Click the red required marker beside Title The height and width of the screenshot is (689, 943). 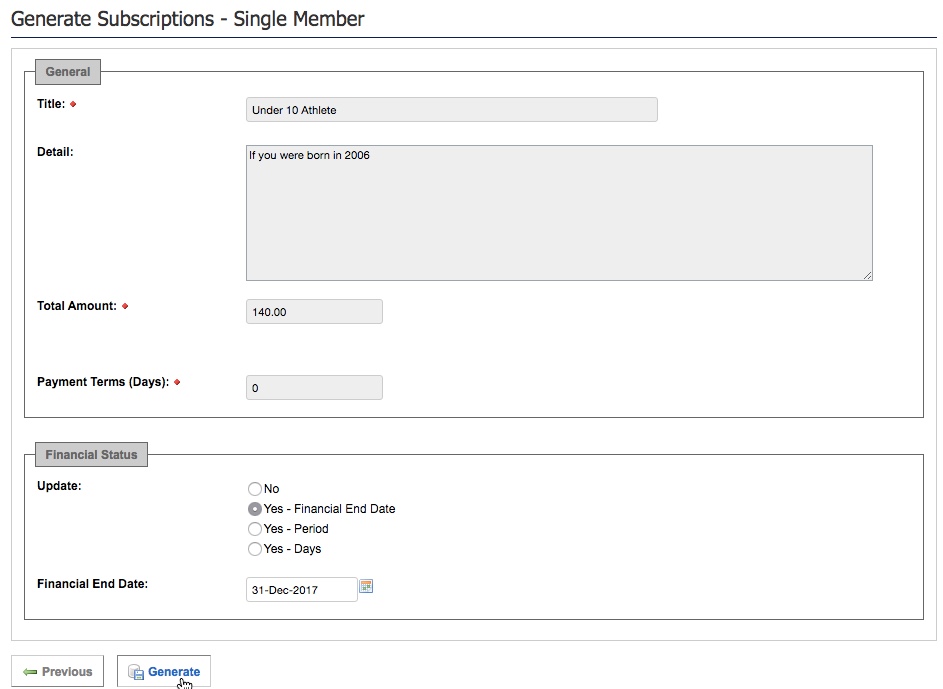[73, 104]
